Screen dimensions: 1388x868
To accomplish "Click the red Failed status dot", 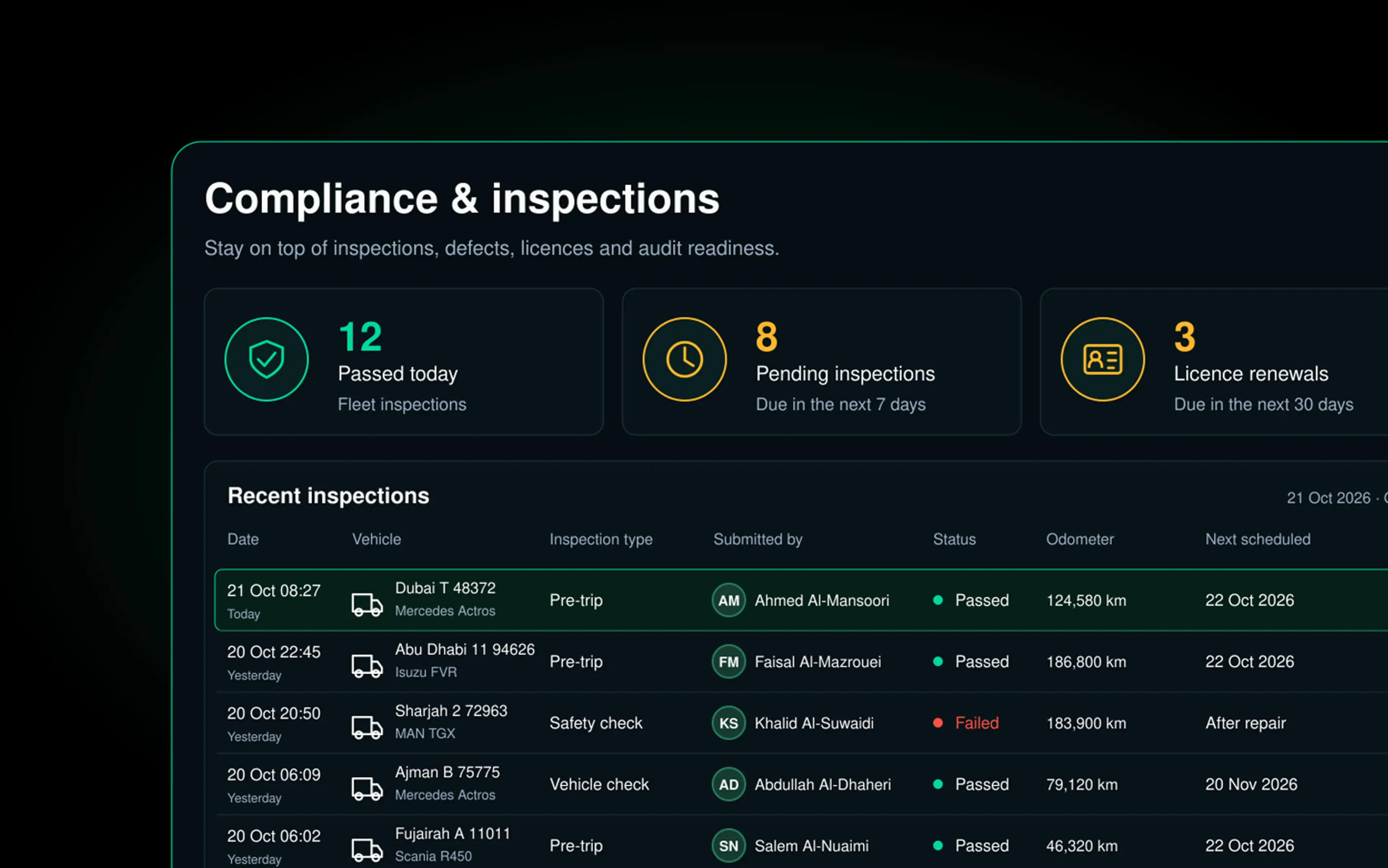I will 938,723.
